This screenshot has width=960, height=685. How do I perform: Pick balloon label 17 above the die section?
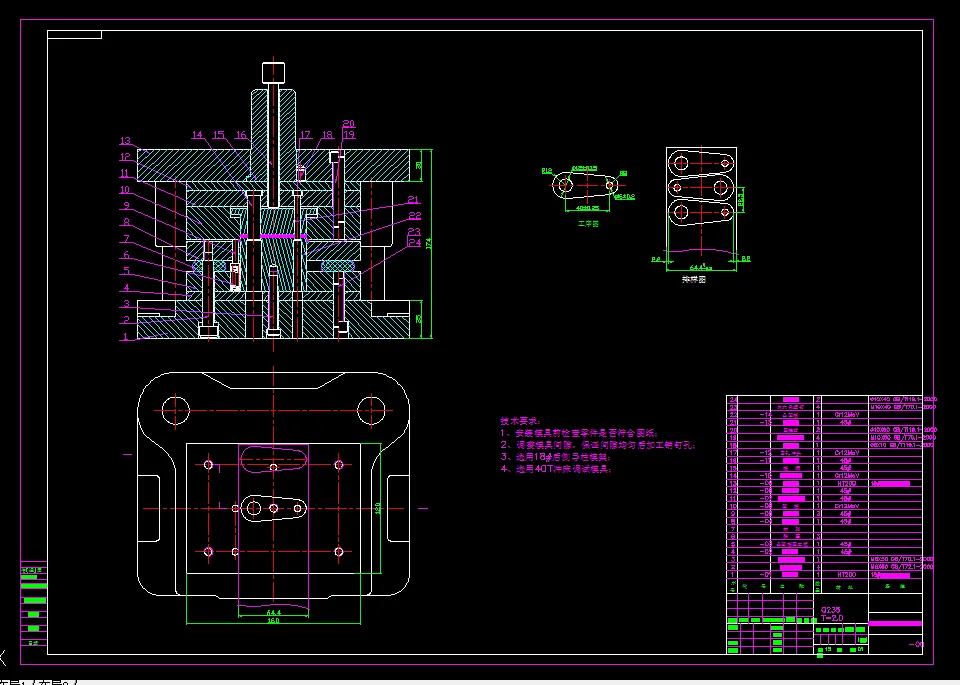pyautogui.click(x=305, y=135)
